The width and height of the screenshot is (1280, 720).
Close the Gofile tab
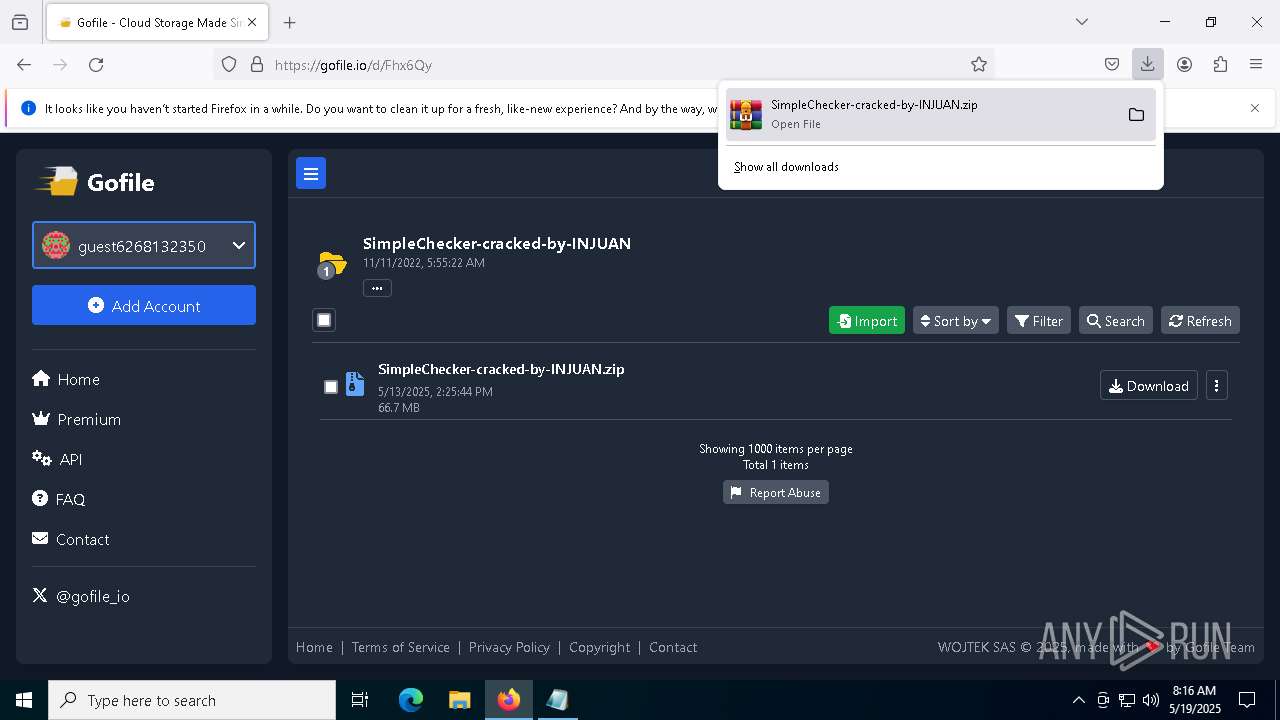pos(251,22)
